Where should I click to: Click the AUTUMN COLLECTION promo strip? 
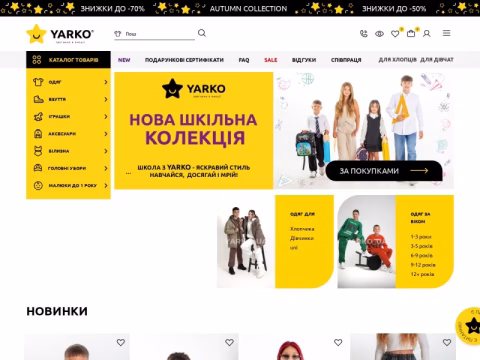tap(248, 8)
